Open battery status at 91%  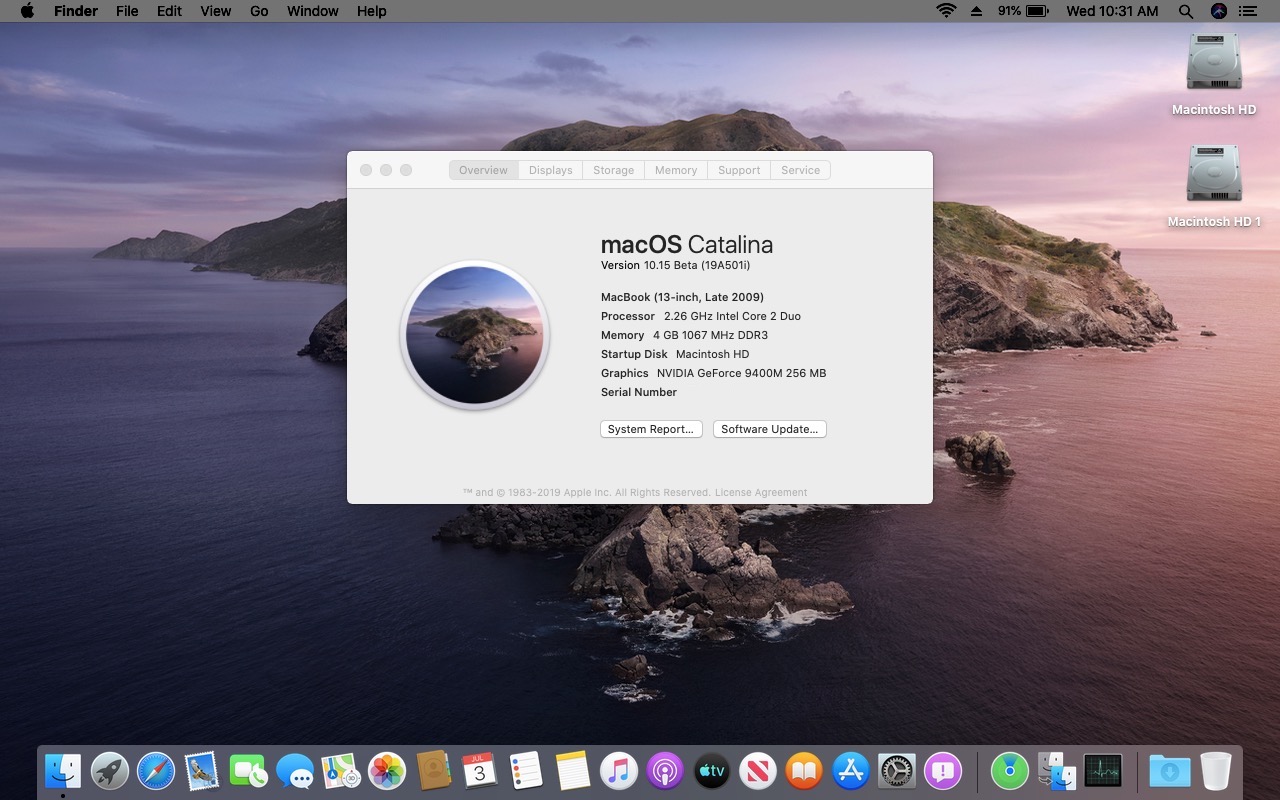(1022, 11)
